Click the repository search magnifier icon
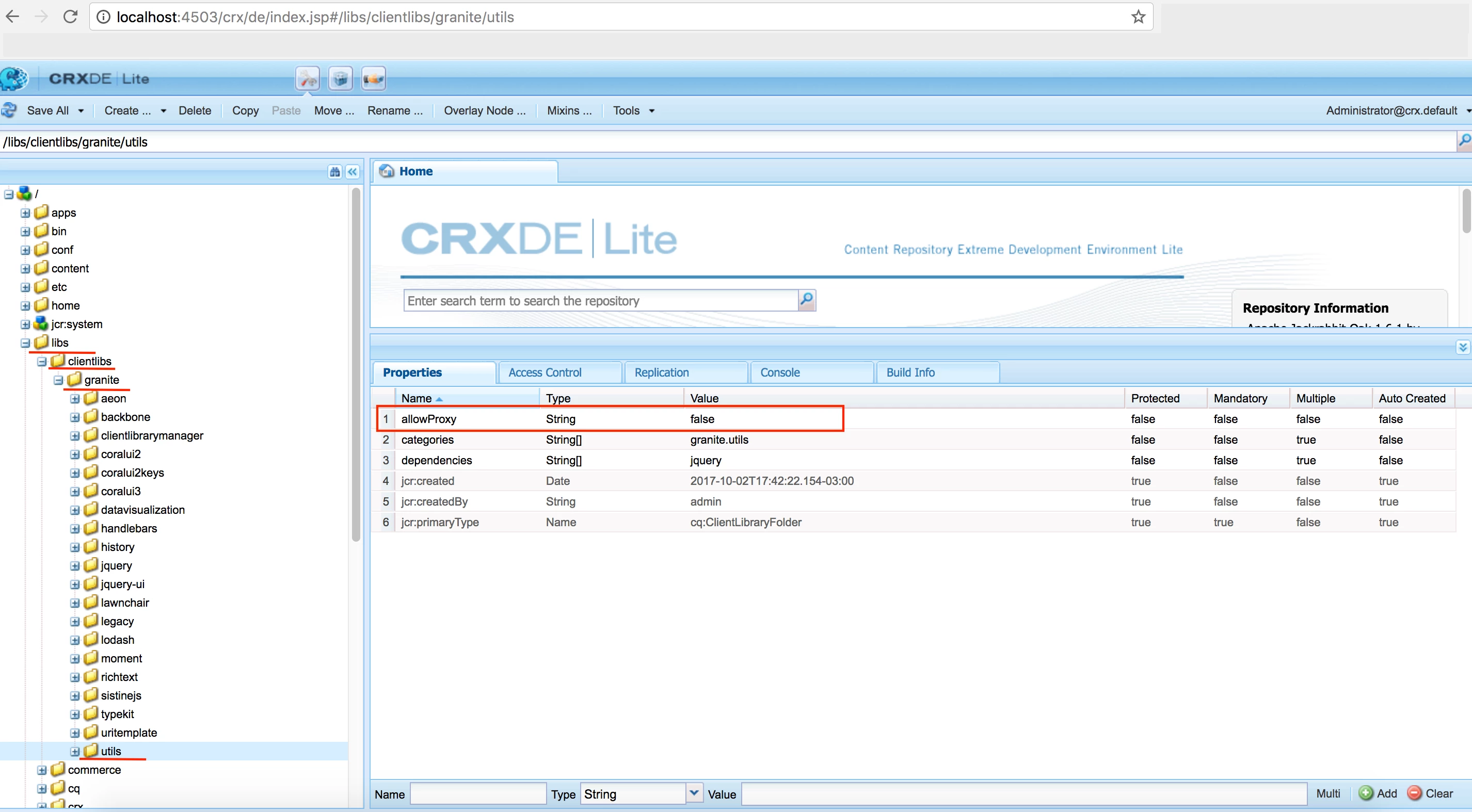This screenshot has height=812, width=1472. 806,300
